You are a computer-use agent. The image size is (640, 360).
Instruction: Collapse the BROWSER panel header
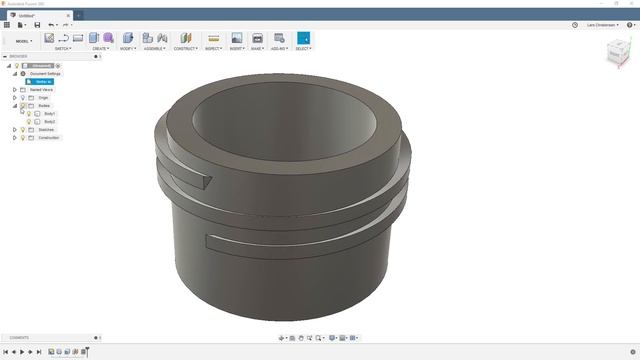tap(5, 56)
